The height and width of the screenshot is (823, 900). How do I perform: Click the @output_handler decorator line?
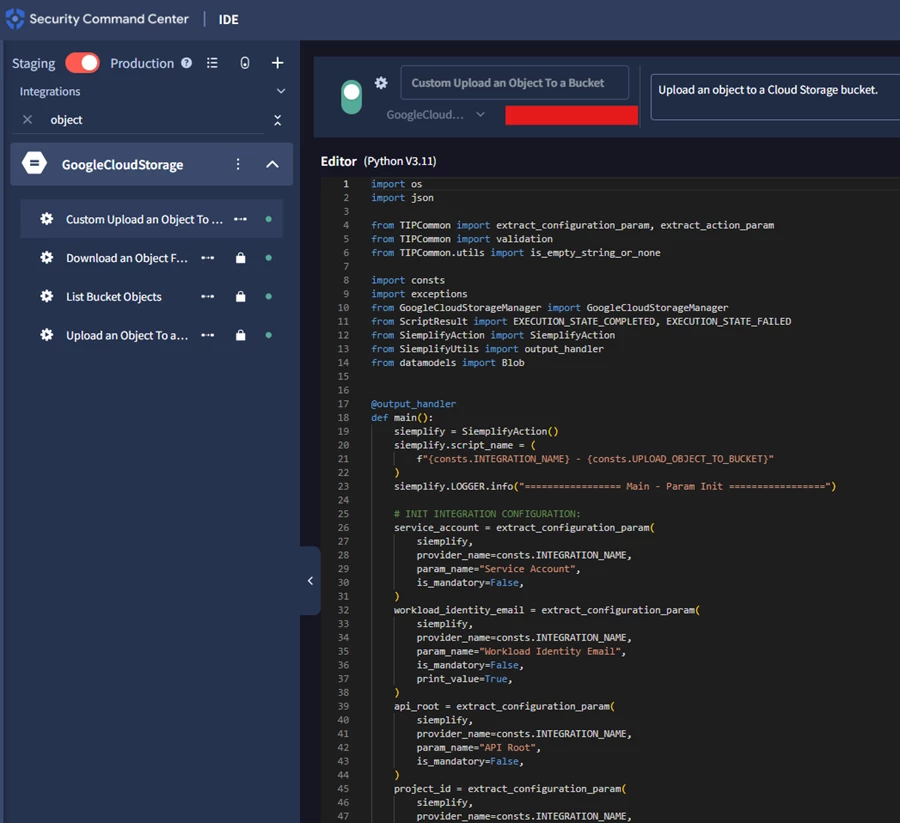coord(413,404)
